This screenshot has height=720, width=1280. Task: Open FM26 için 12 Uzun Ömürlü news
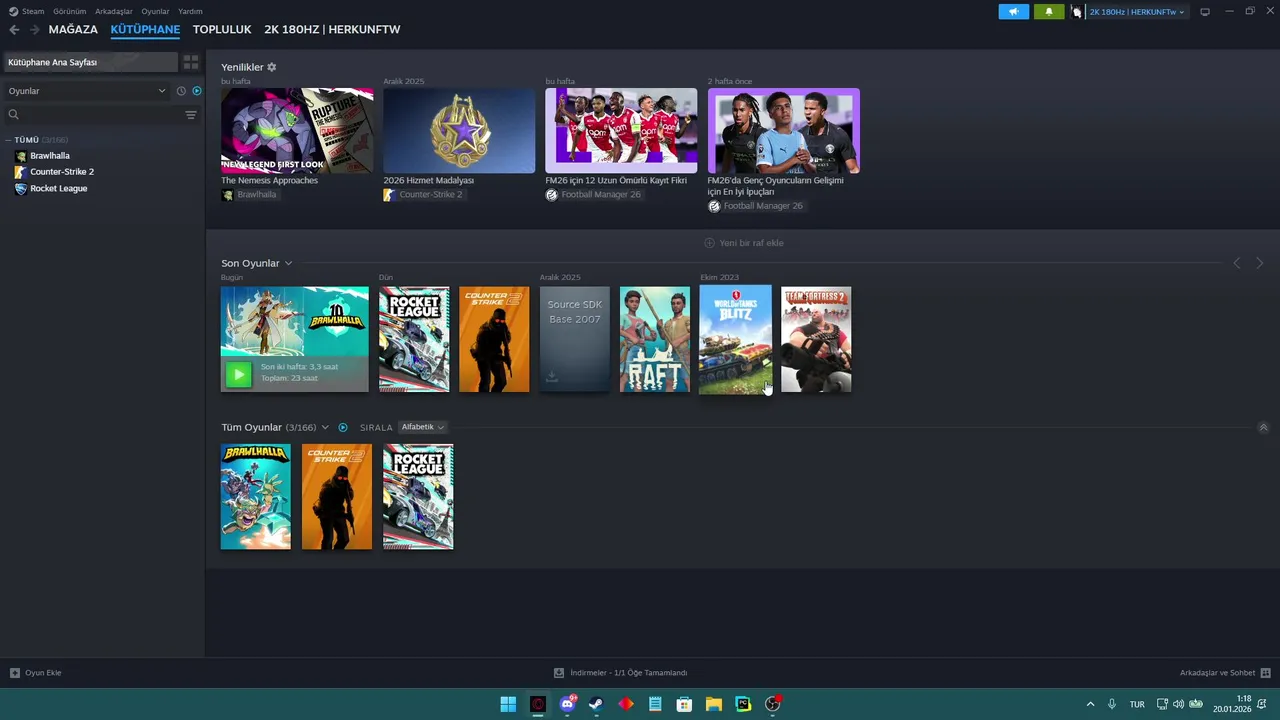621,131
